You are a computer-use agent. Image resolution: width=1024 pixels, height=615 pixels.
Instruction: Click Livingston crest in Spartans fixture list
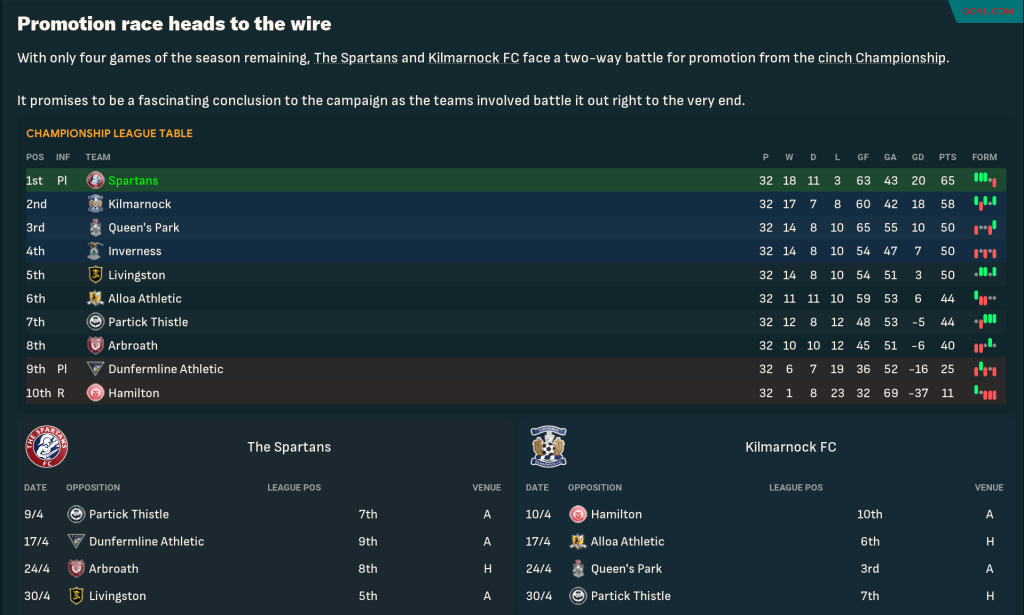tap(76, 596)
